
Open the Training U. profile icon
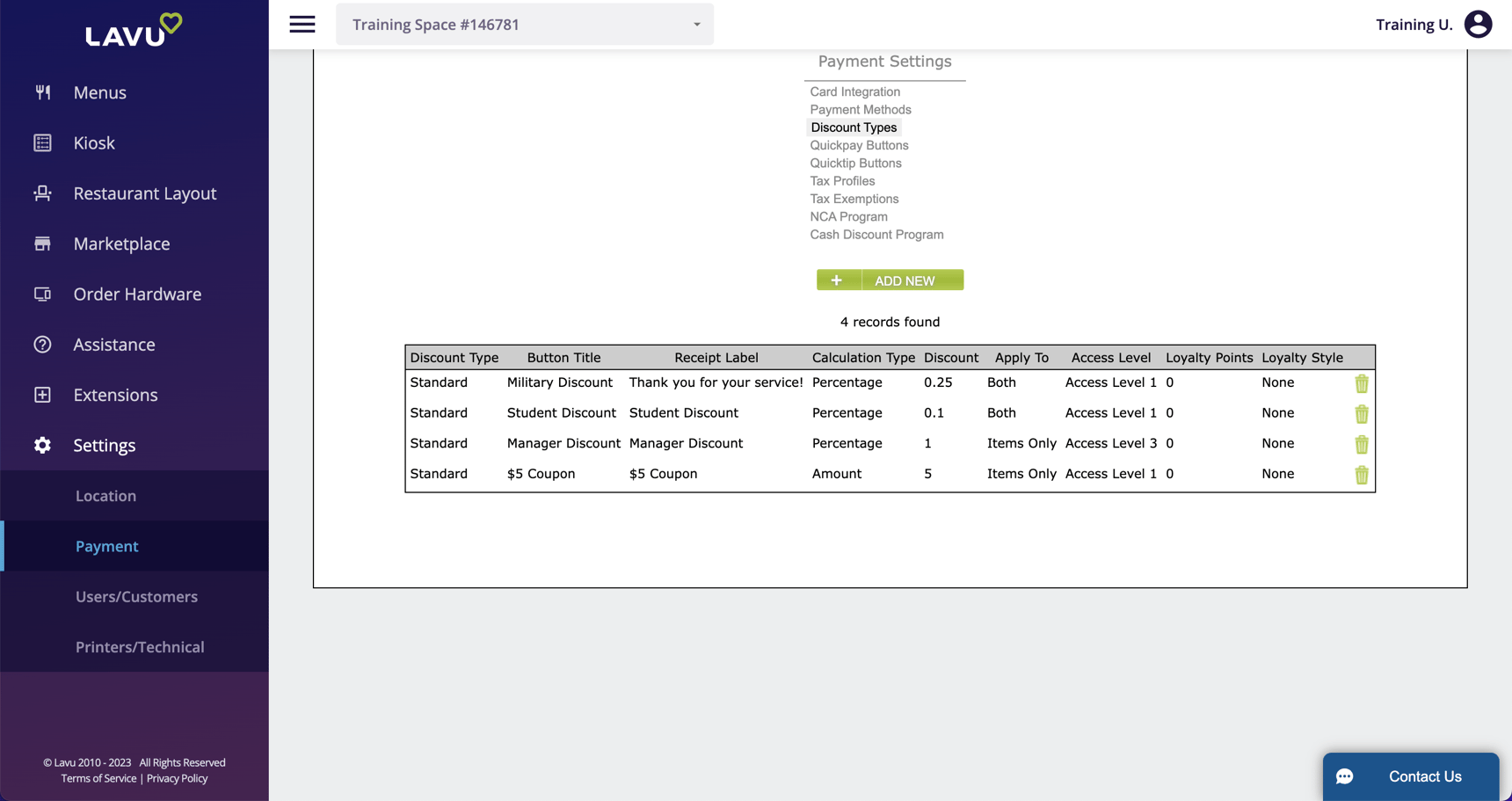(1478, 24)
